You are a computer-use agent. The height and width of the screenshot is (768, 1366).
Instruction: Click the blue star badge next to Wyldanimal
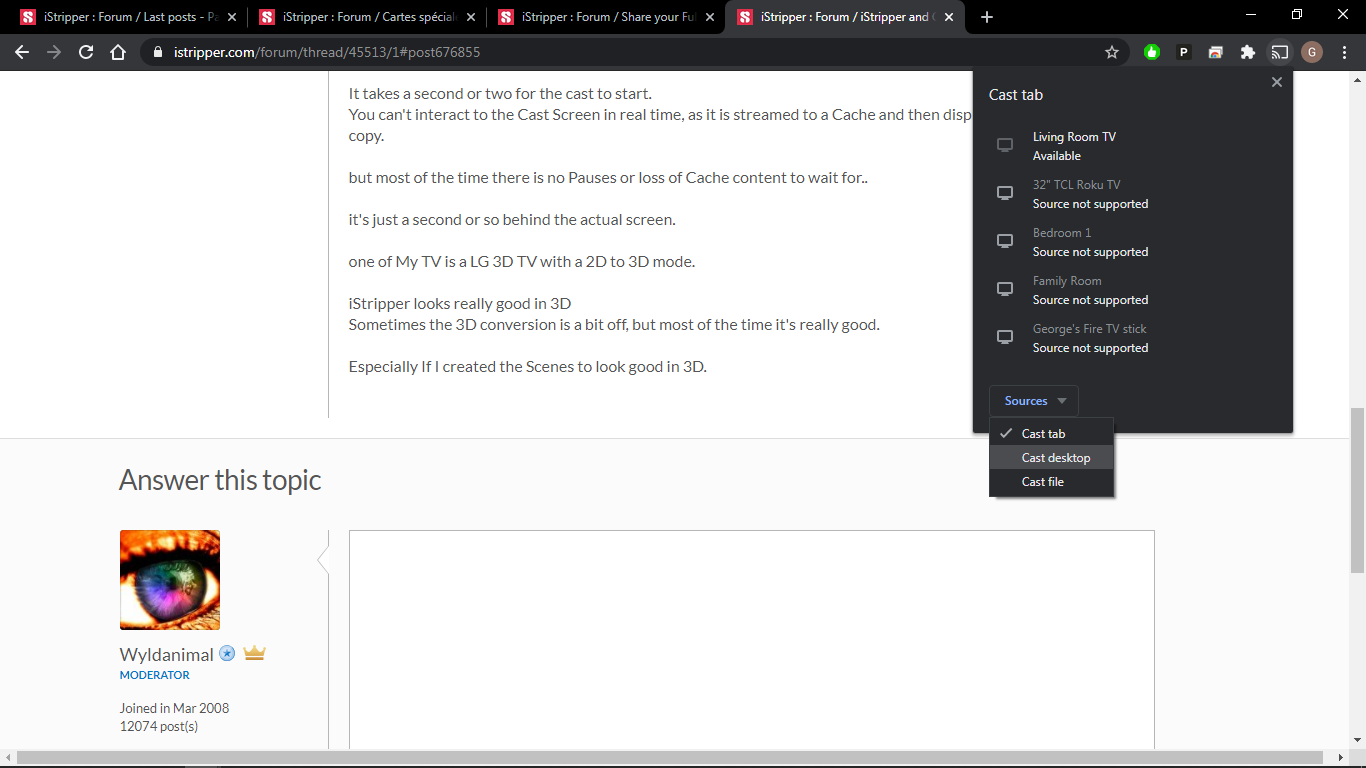(x=227, y=653)
